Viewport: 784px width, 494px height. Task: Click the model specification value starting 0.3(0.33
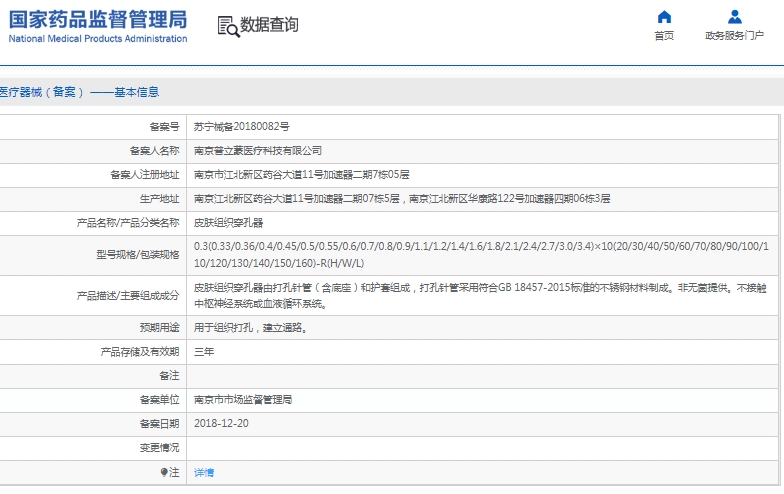click(x=481, y=254)
